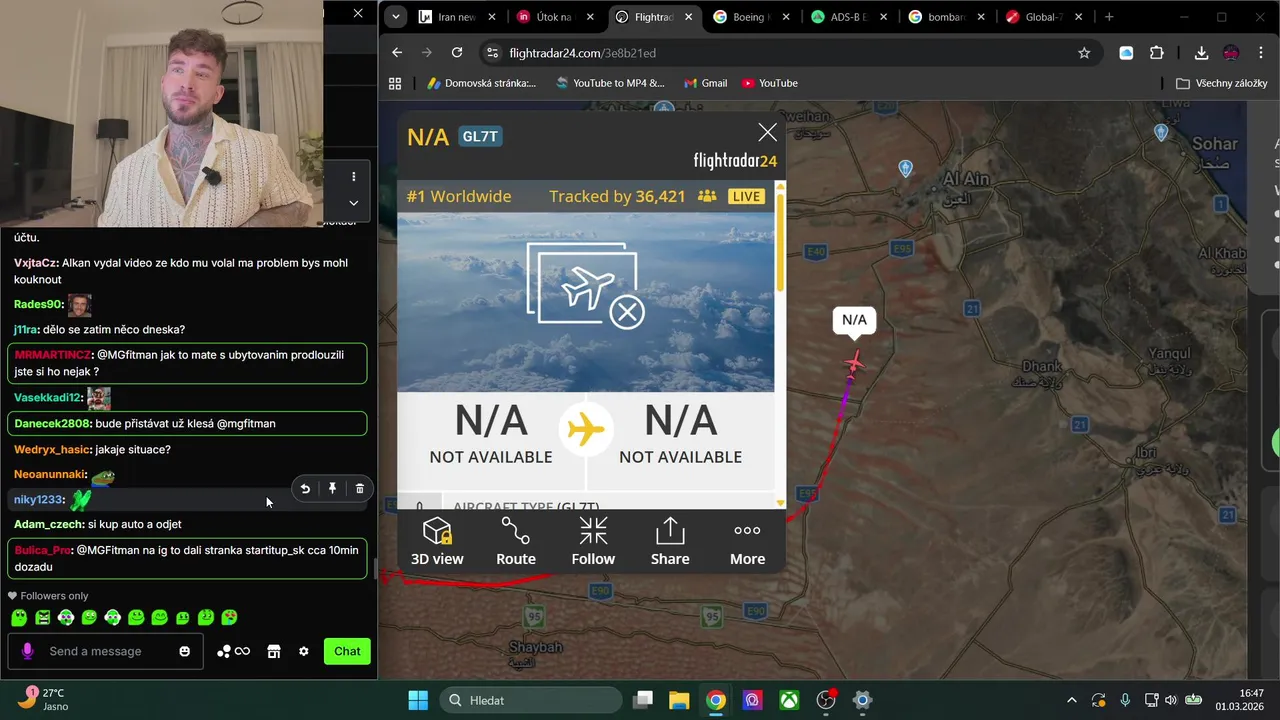Click the first green blob emote
1280x720 pixels.
click(x=19, y=618)
